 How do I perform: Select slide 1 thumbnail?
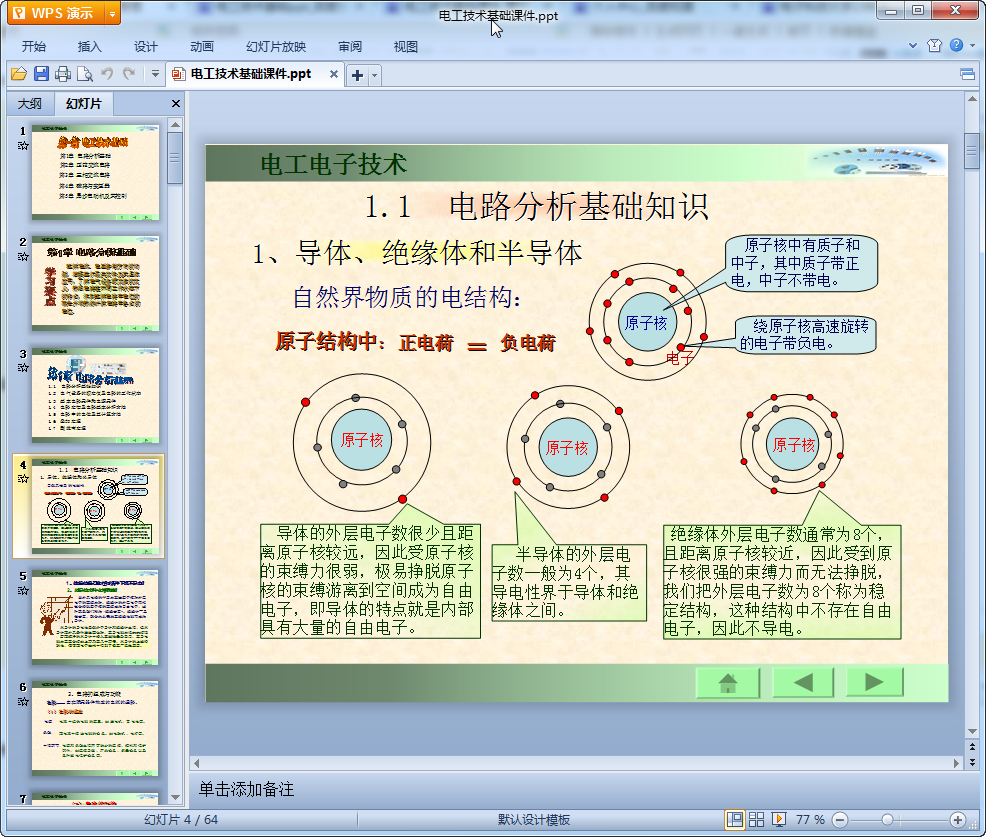[96, 172]
